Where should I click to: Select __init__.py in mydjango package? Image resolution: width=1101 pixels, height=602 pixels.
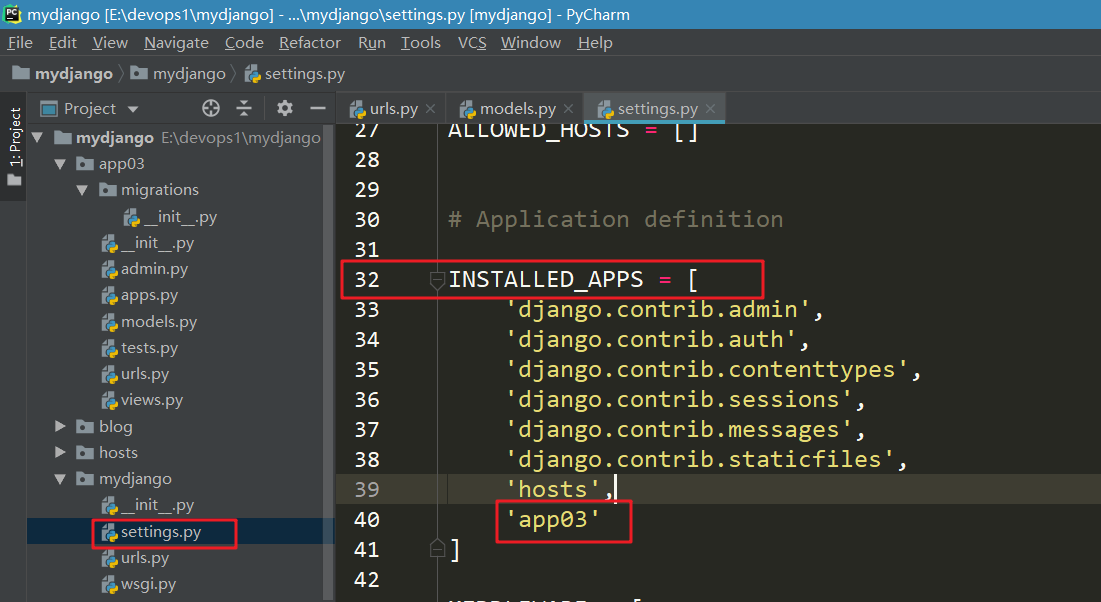point(147,505)
